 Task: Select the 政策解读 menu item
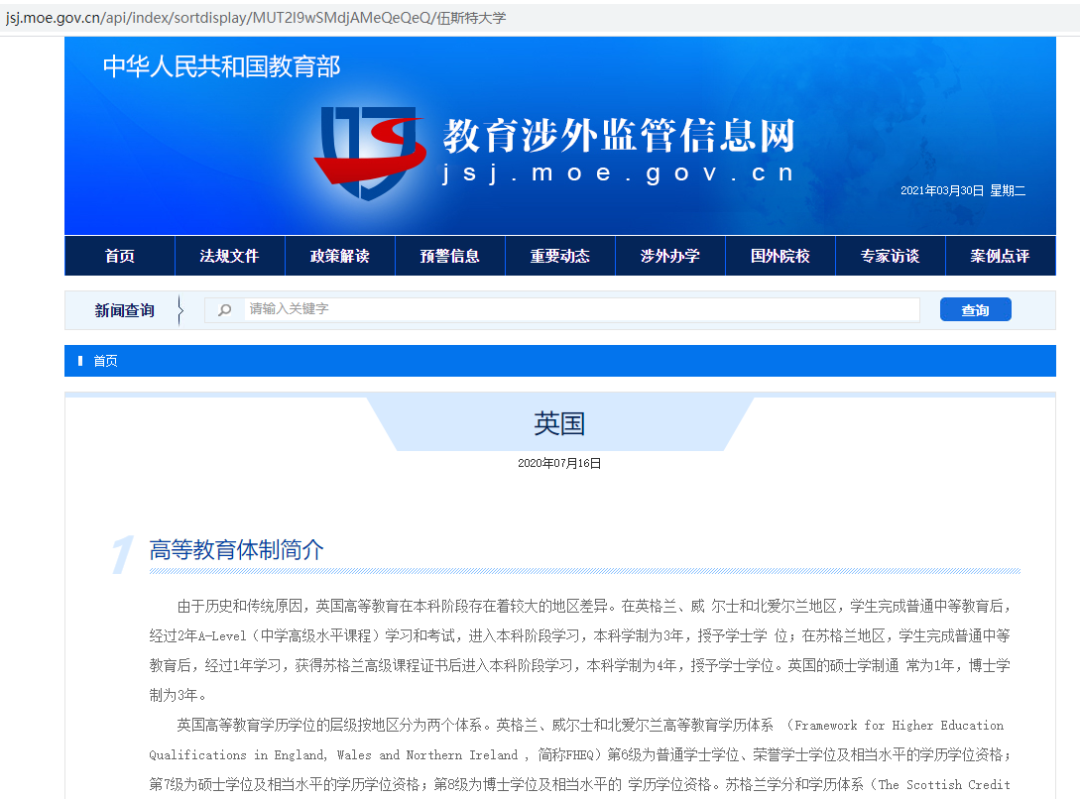(x=340, y=256)
